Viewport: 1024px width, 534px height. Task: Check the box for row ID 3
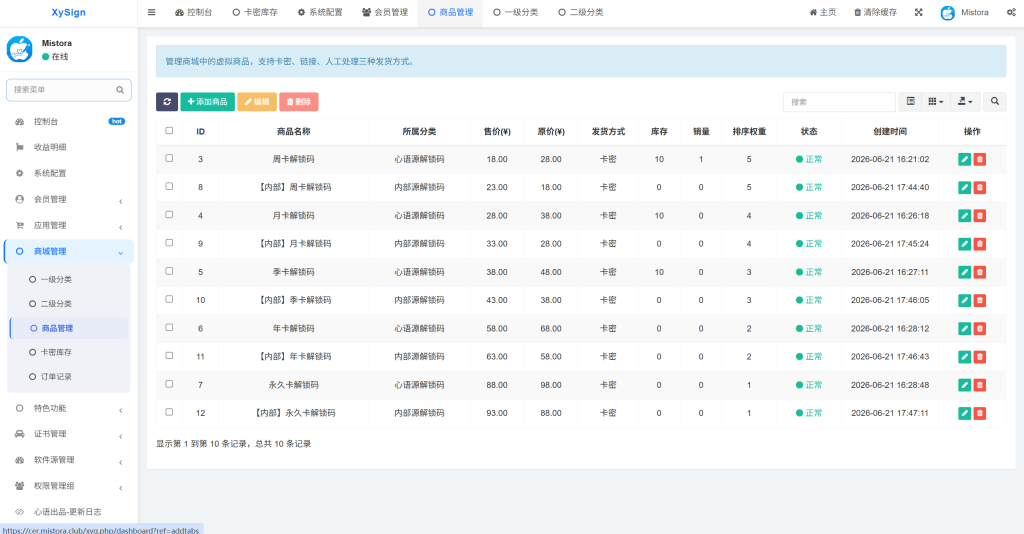click(x=169, y=158)
